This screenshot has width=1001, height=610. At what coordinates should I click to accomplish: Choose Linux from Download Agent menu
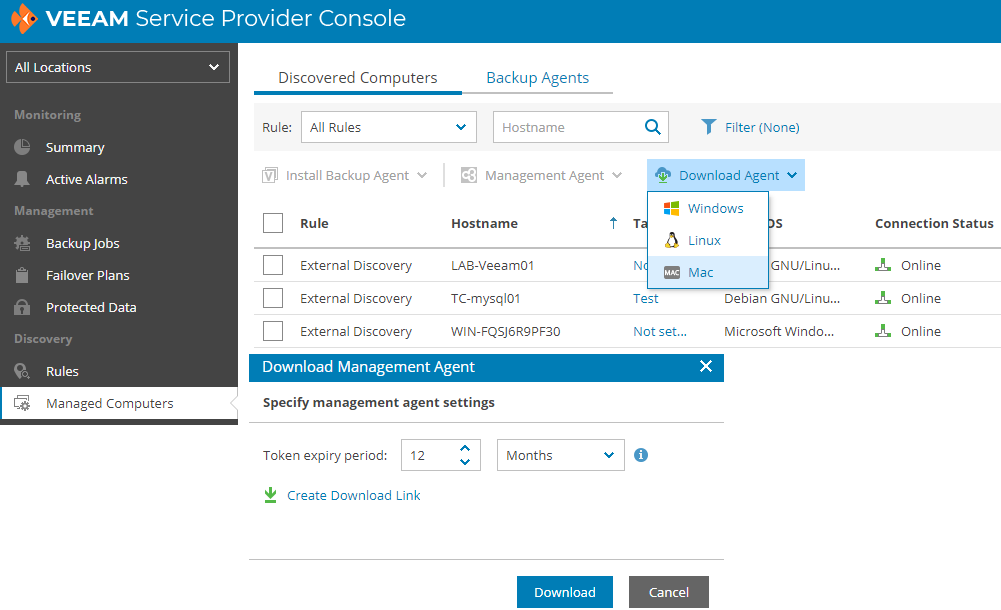pyautogui.click(x=708, y=240)
